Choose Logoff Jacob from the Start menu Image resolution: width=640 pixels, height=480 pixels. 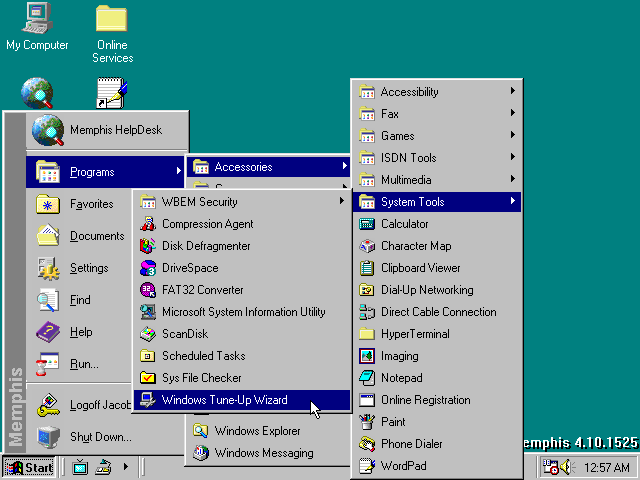coord(80,404)
